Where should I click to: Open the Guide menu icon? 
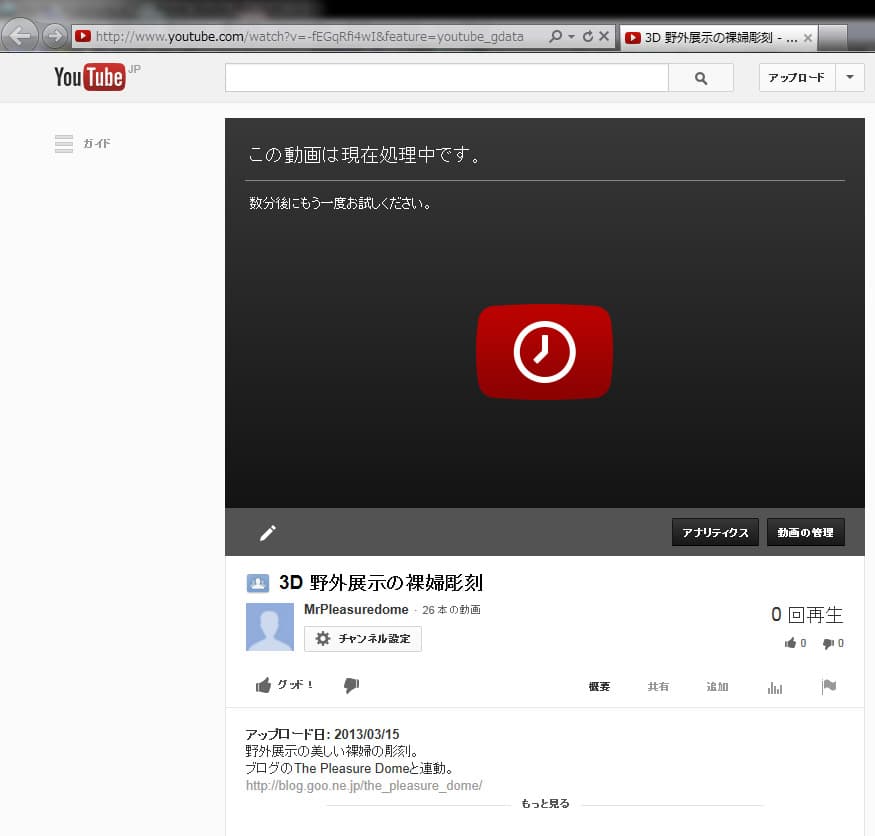point(64,144)
